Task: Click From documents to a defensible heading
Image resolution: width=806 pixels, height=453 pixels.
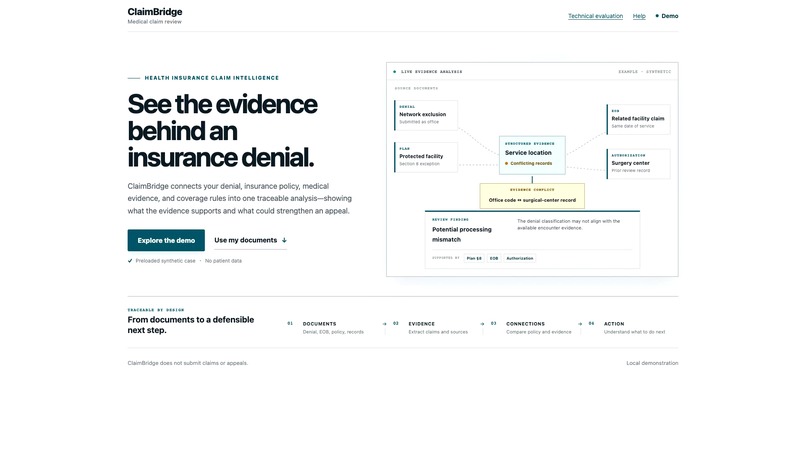Action: (191, 325)
